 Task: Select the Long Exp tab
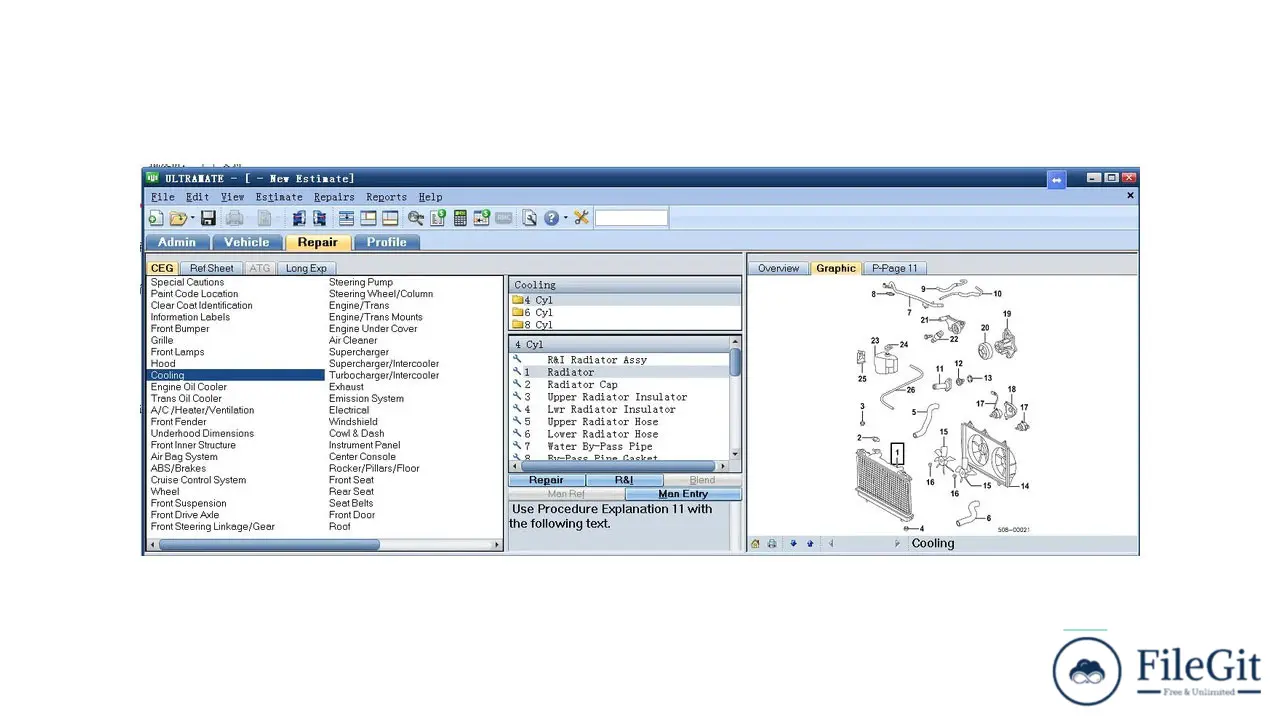(306, 268)
